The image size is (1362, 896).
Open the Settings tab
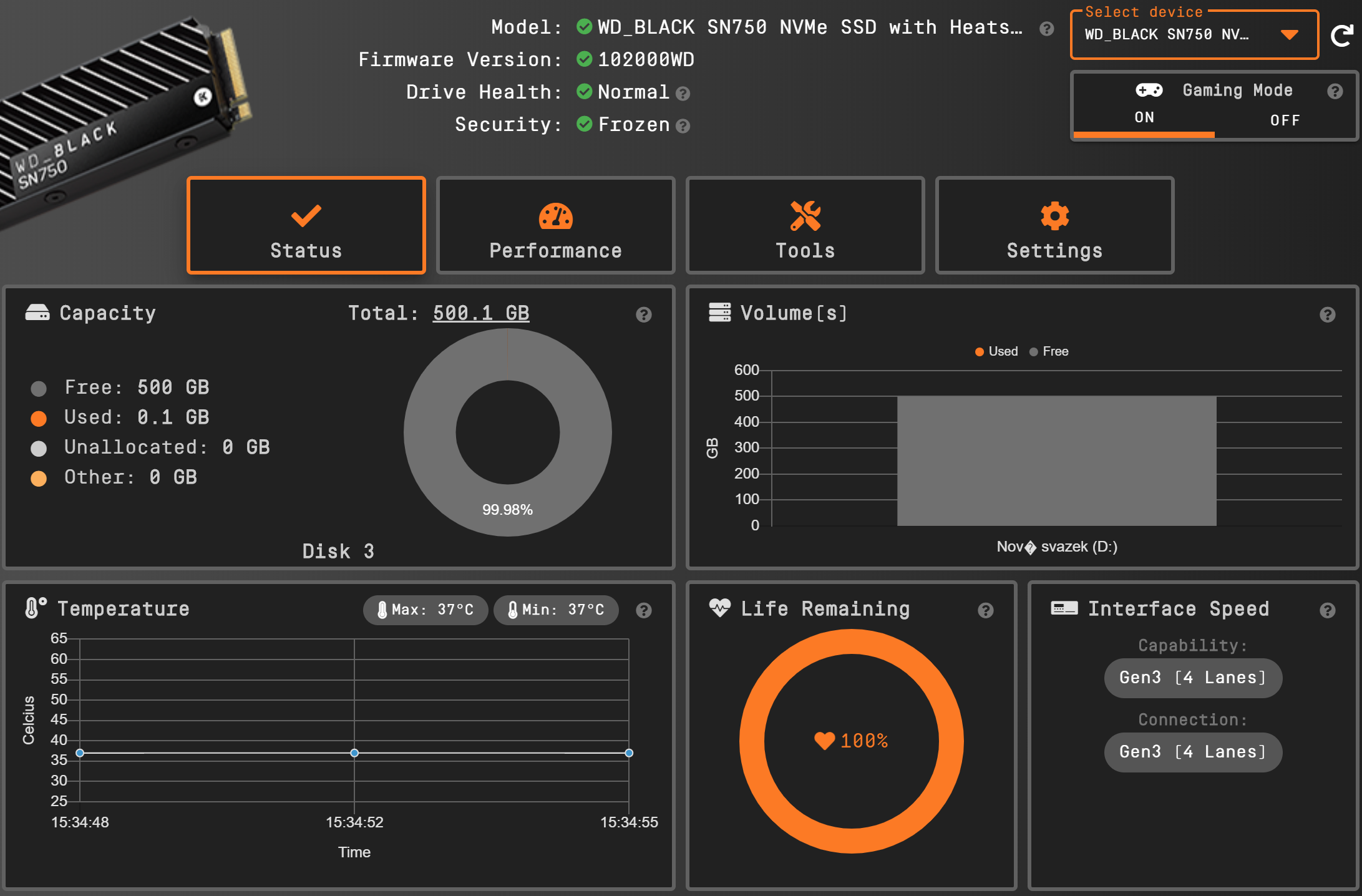point(1054,226)
